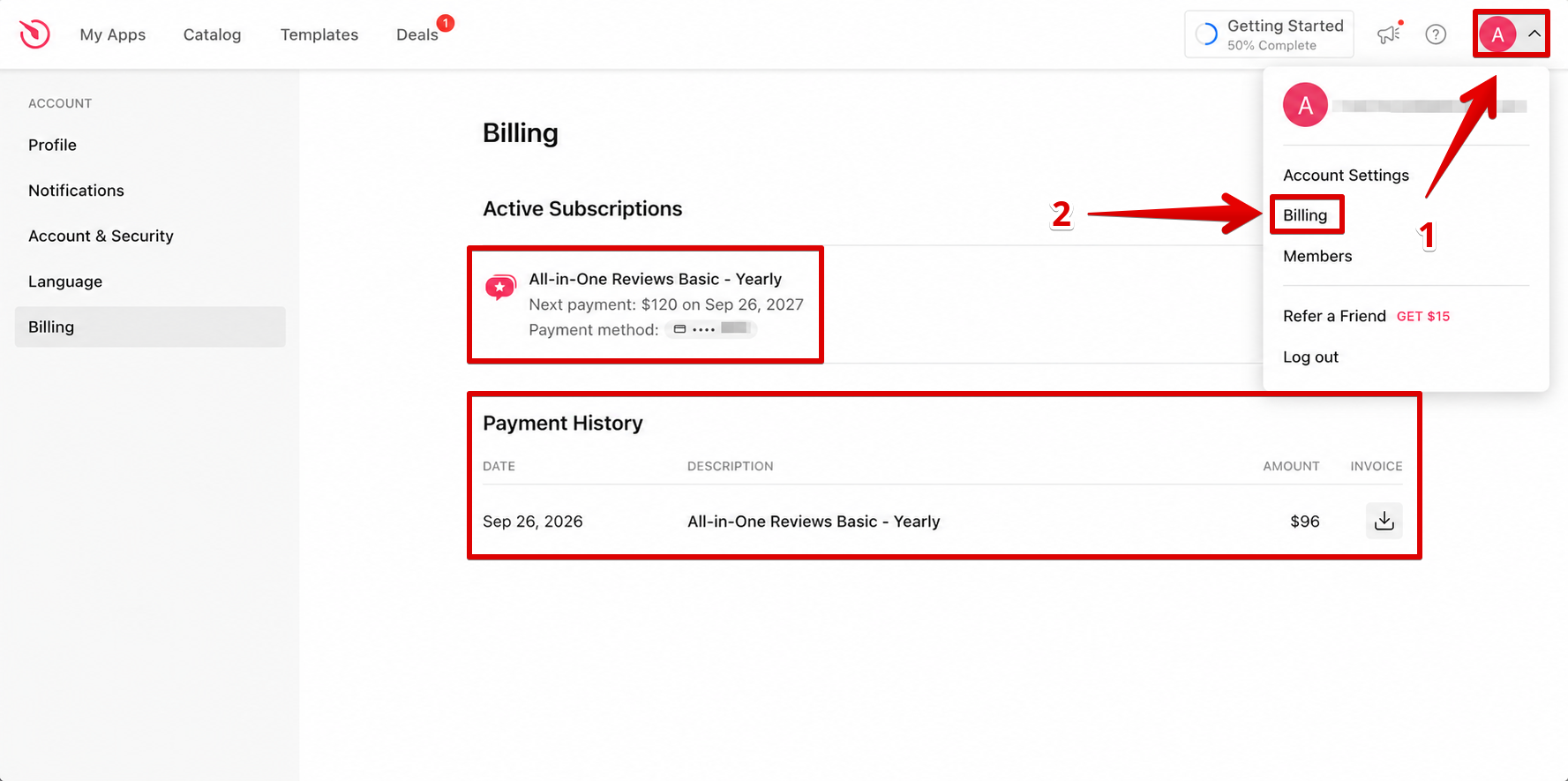Click the All-in-One Reviews app icon

pyautogui.click(x=500, y=287)
